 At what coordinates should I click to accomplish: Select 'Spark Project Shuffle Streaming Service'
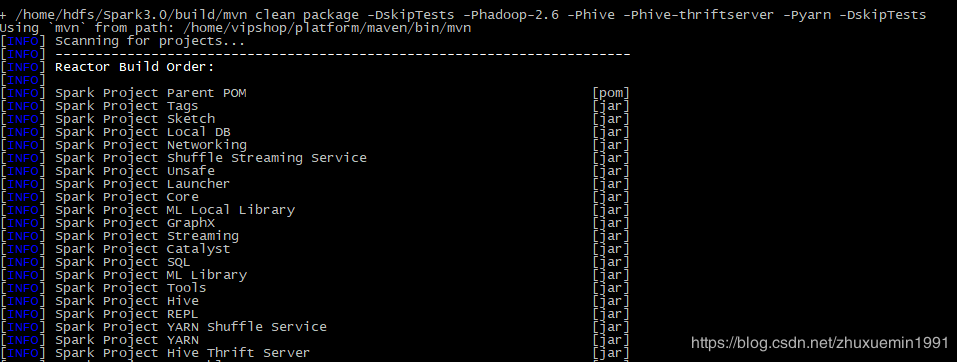coord(211,158)
